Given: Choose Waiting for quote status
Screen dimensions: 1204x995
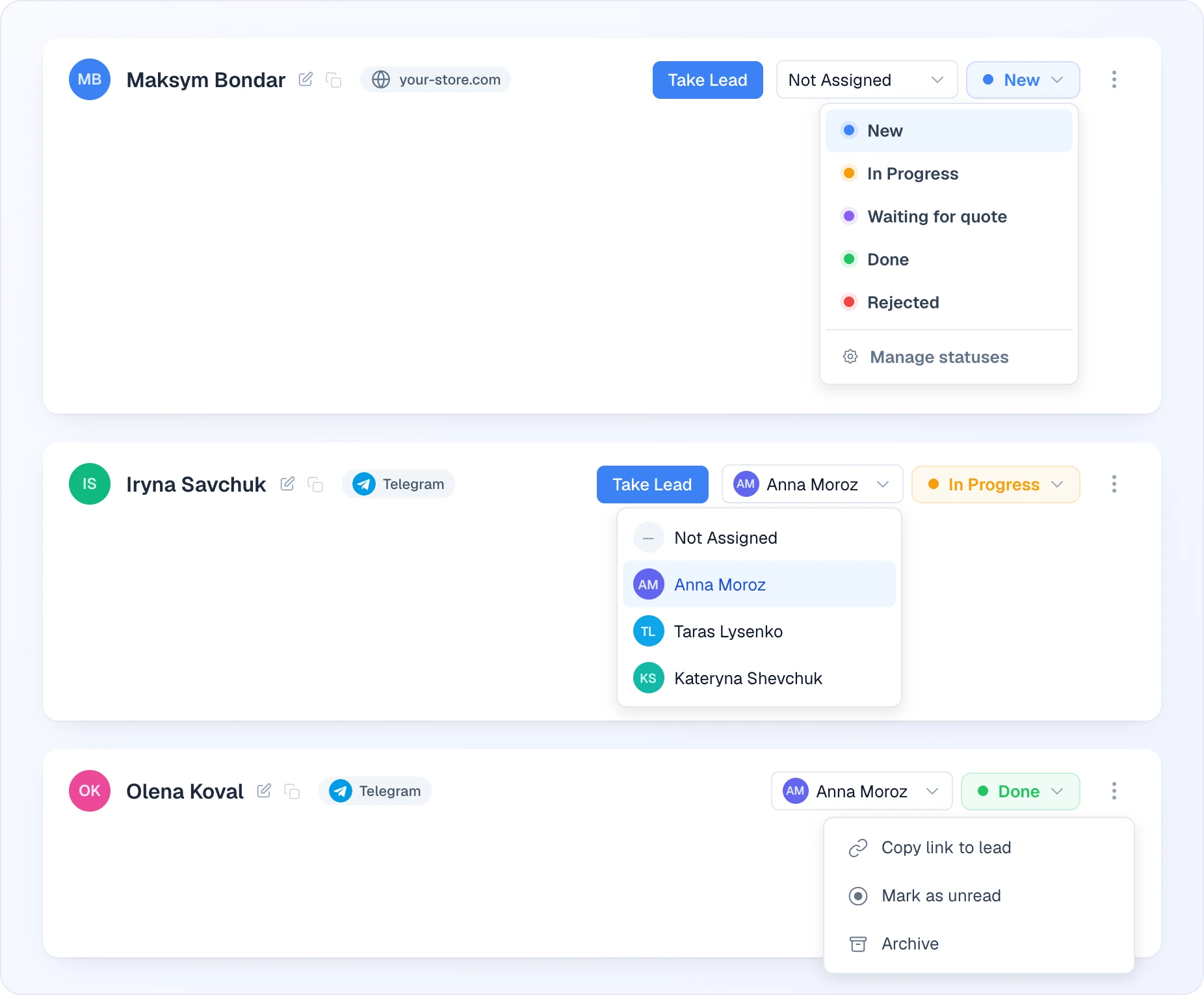Looking at the screenshot, I should coord(949,217).
